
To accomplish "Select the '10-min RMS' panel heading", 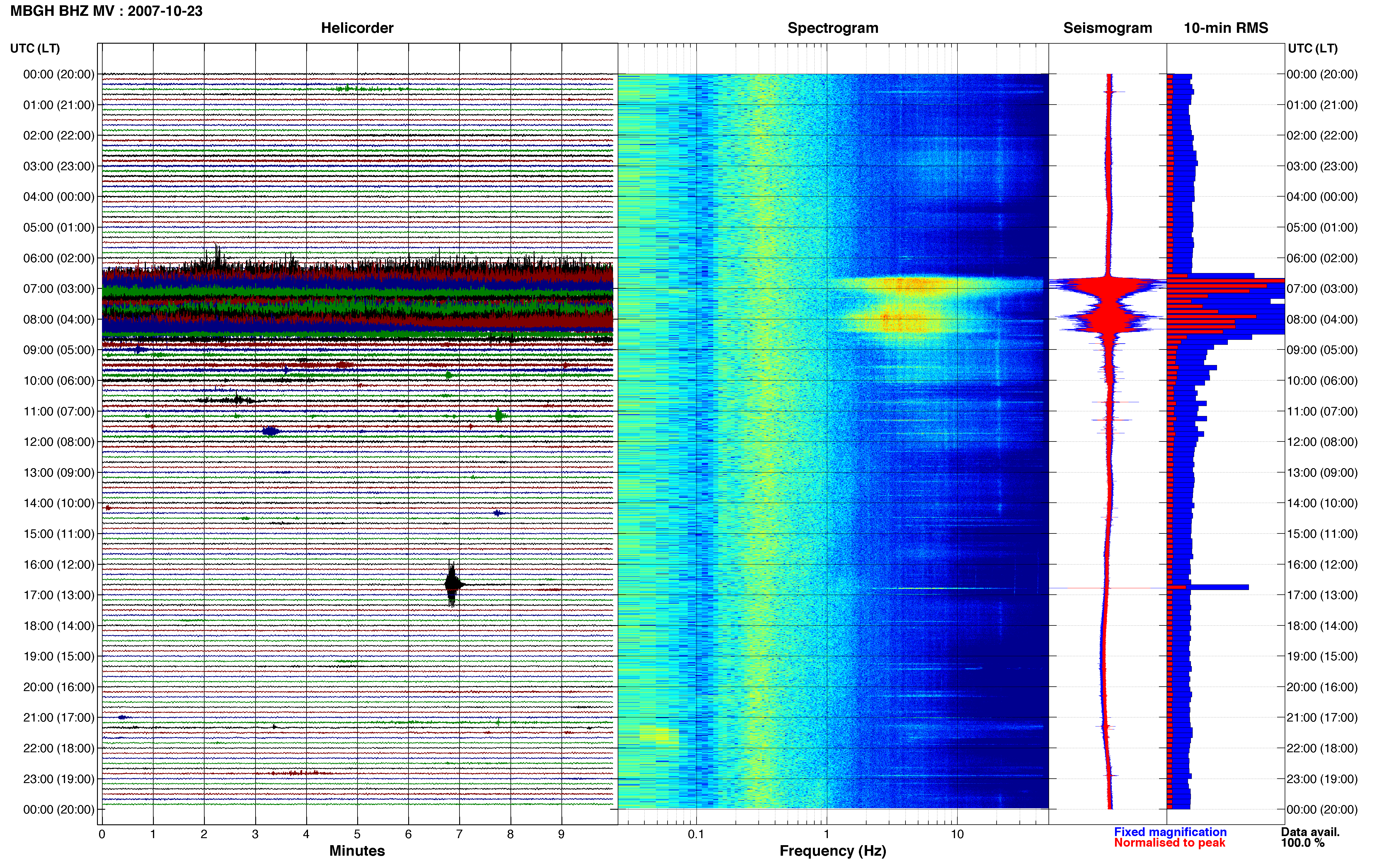I will point(1226,28).
